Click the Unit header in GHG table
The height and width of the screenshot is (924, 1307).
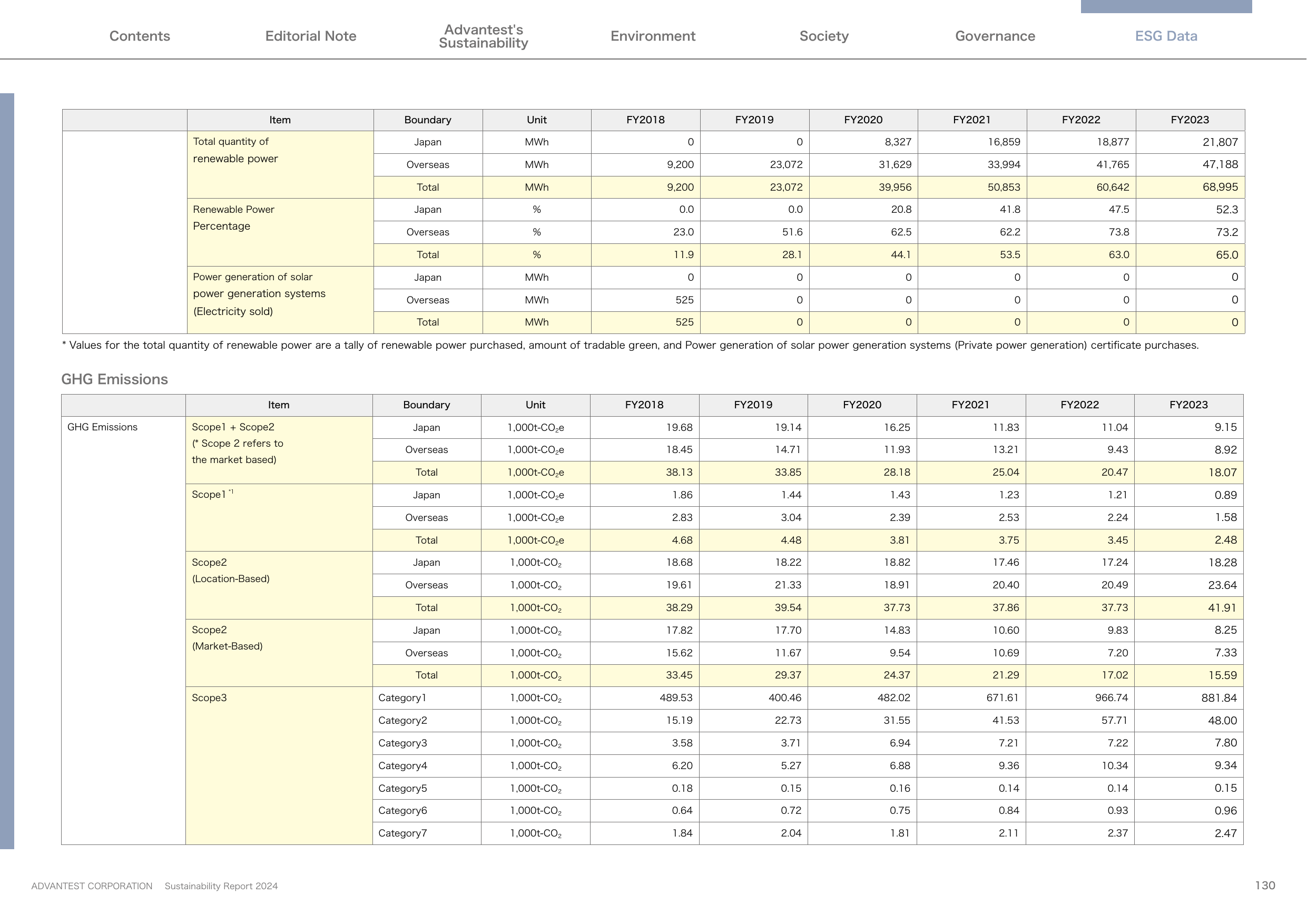(535, 405)
